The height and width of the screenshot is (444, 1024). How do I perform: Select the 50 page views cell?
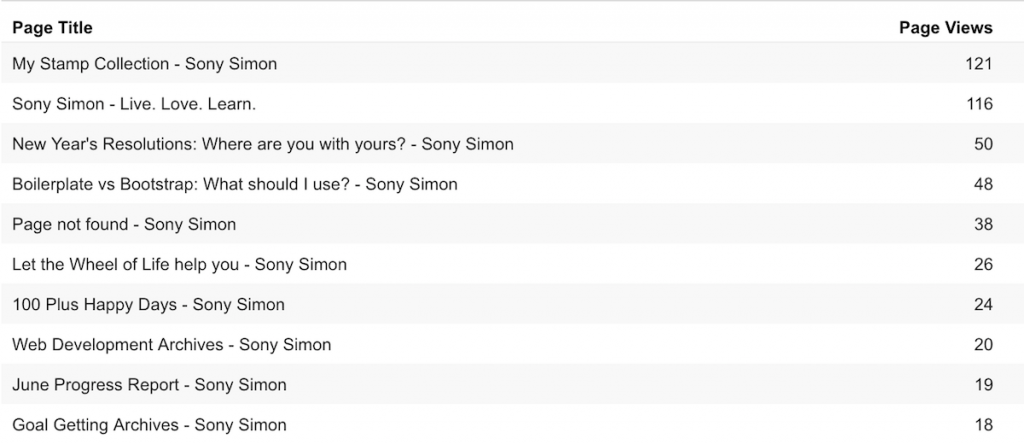point(984,144)
